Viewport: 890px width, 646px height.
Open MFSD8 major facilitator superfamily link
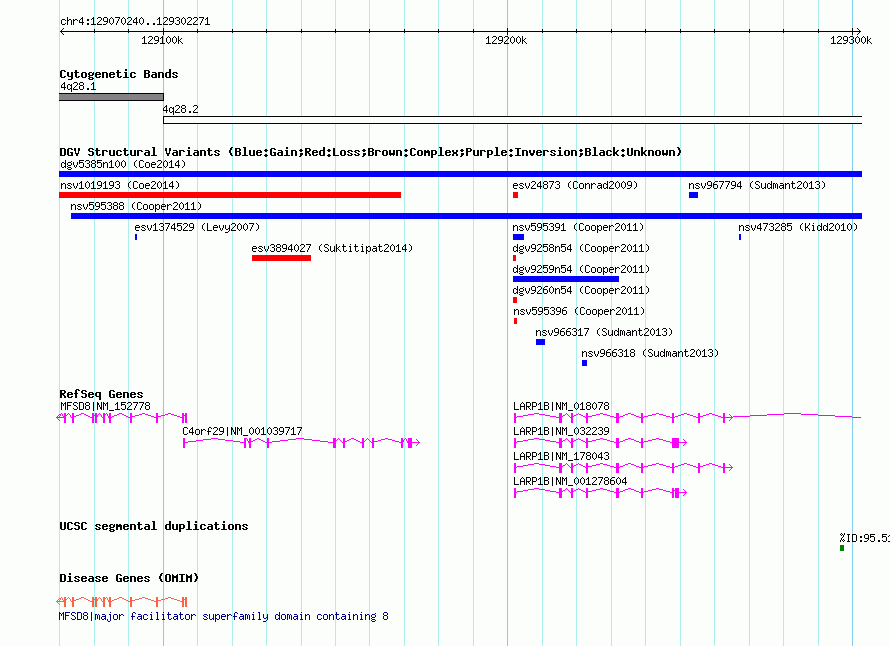(x=224, y=616)
